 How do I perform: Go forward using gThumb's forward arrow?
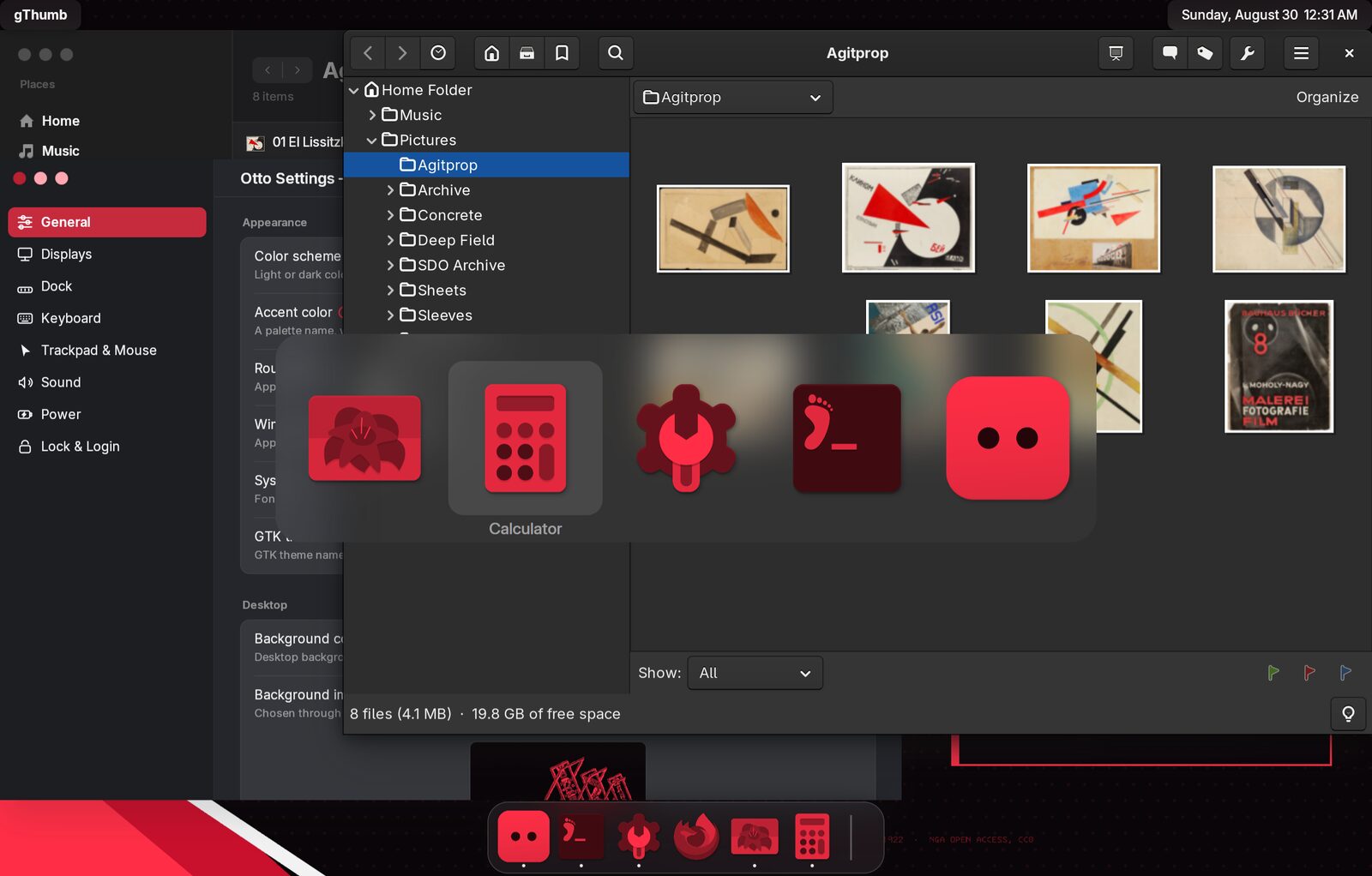(402, 53)
